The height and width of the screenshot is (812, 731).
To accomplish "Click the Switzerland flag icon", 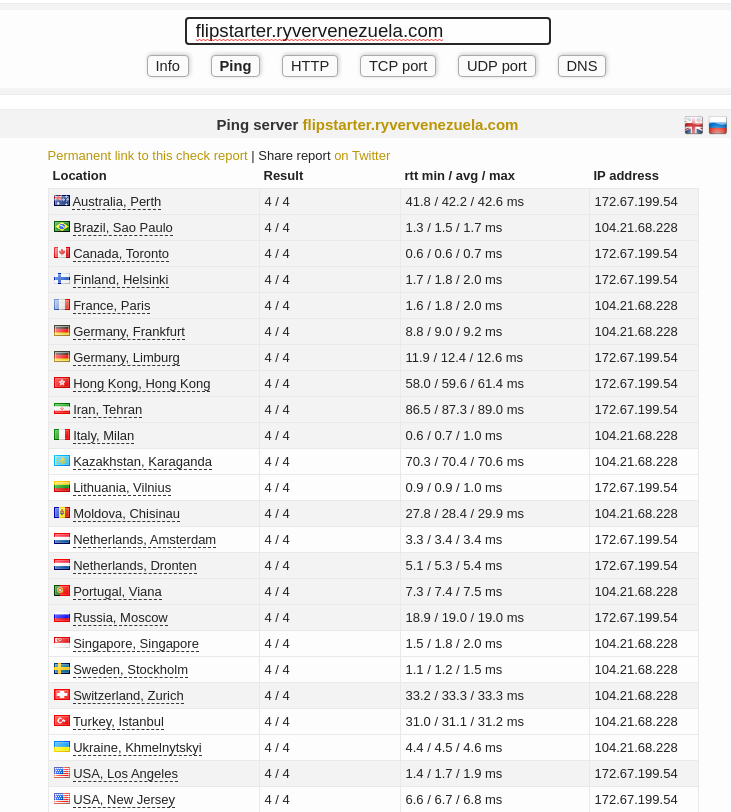I will pyautogui.click(x=62, y=694).
